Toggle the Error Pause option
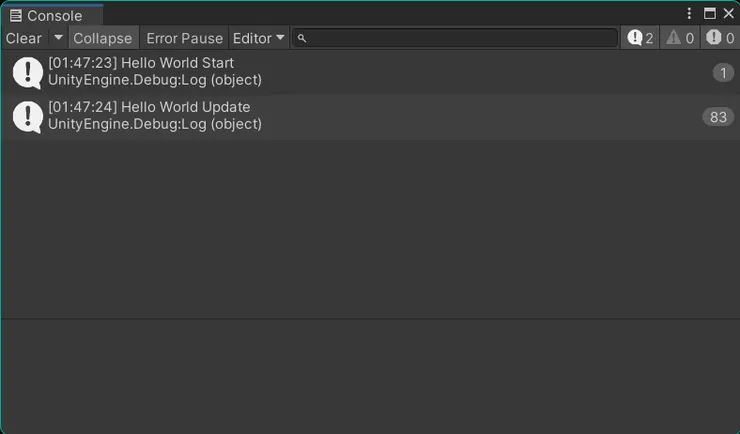740x434 pixels. (184, 38)
